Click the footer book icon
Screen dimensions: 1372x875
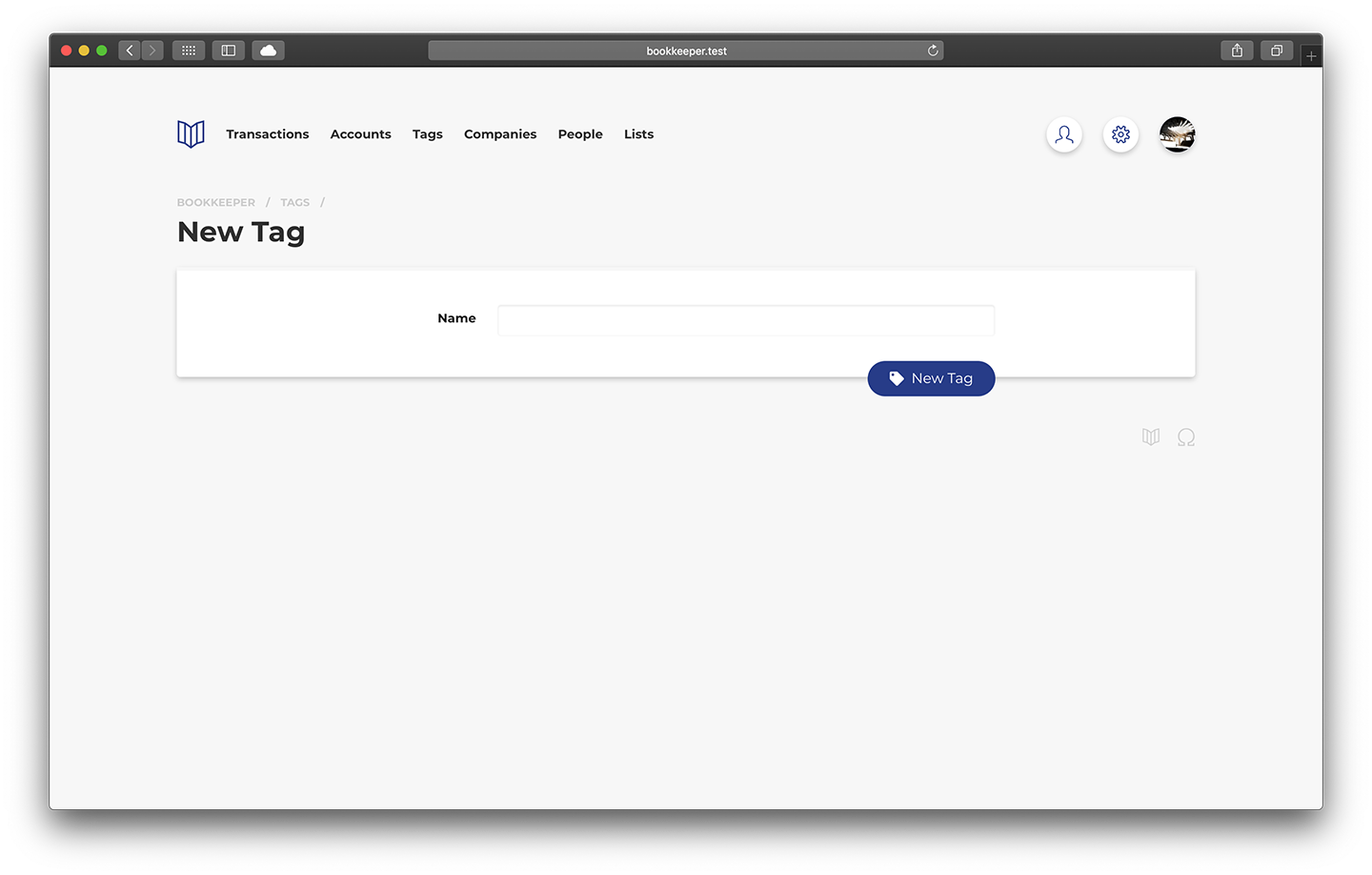[1151, 437]
